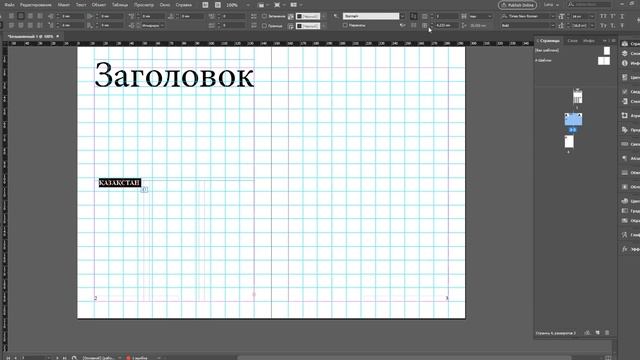Close the document tab
Screen dimensions: 640x360
pyautogui.click(x=58, y=36)
